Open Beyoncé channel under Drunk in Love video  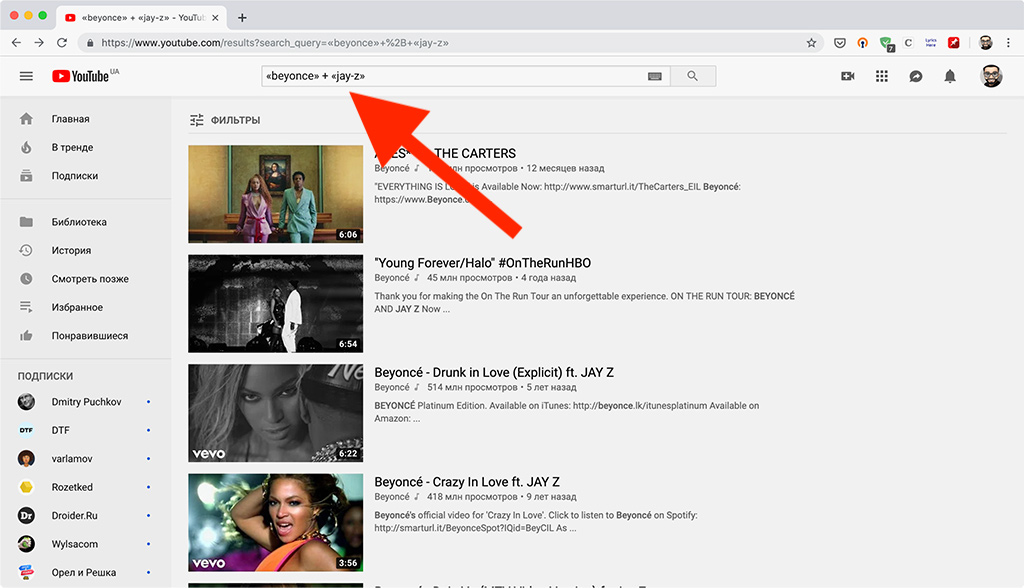tap(392, 387)
